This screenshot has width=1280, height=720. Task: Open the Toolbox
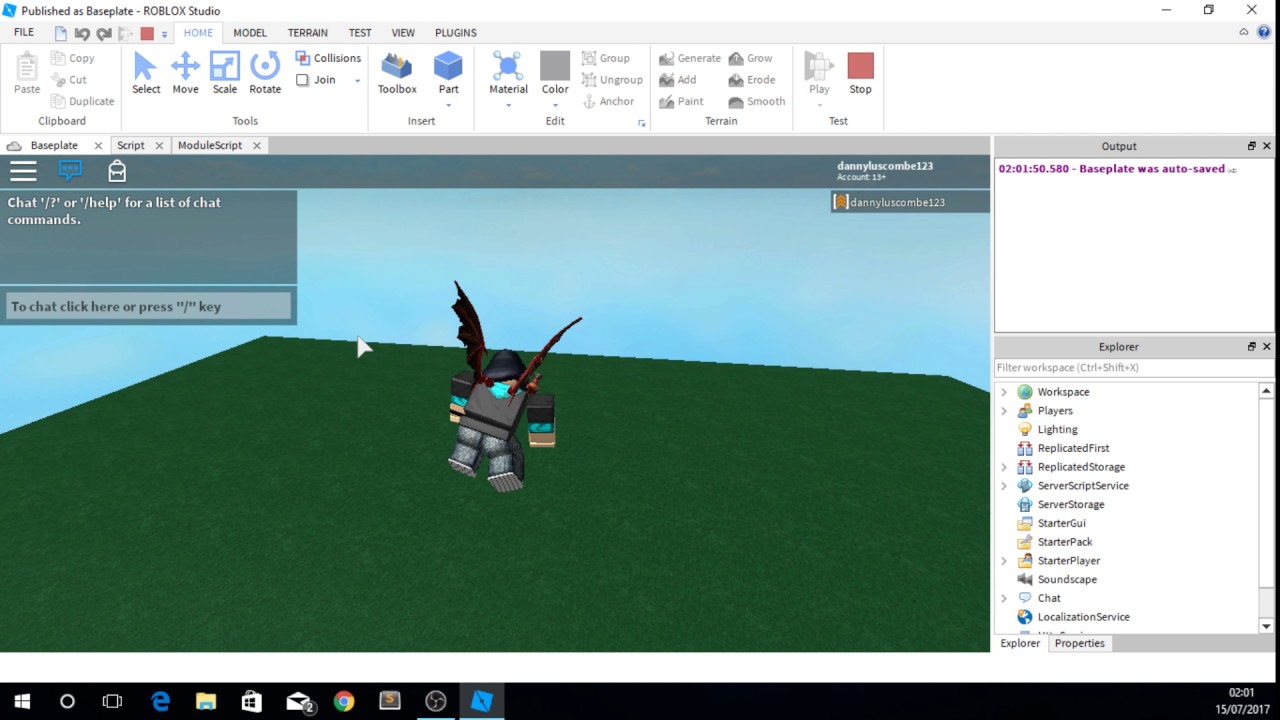coord(397,72)
